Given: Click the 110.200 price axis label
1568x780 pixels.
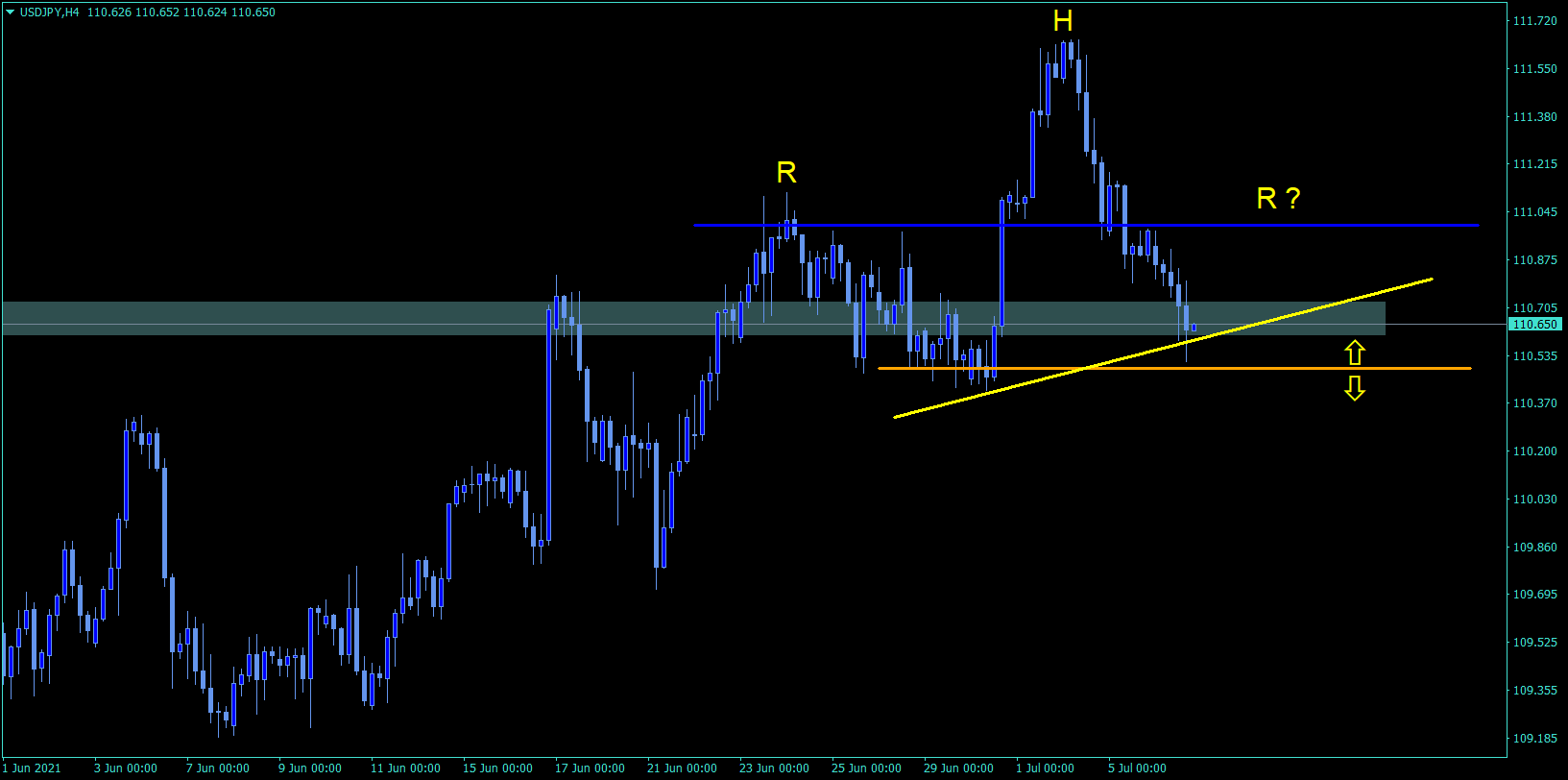Looking at the screenshot, I should click(1534, 451).
